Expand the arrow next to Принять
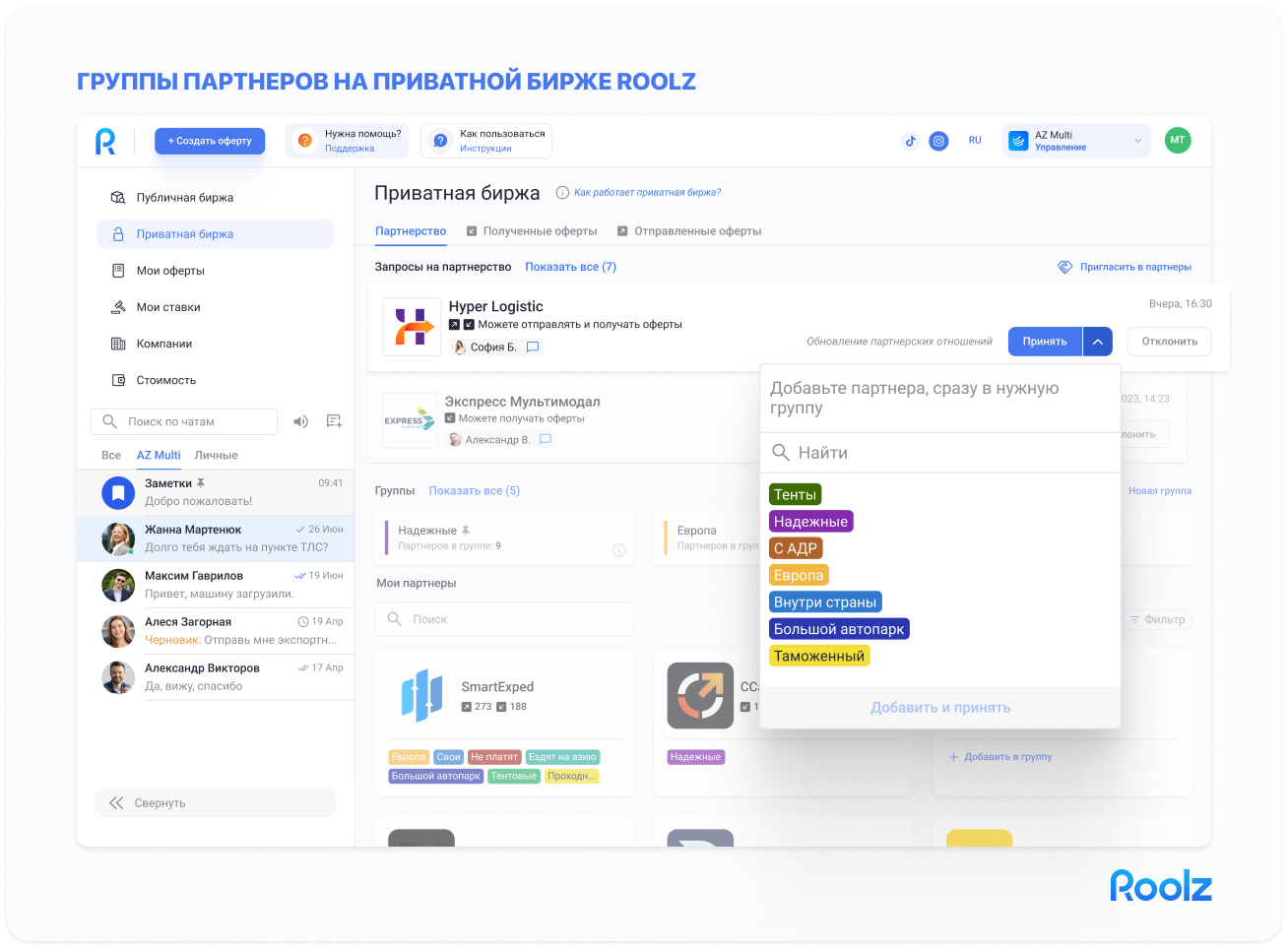This screenshot has width=1288, height=947. point(1097,342)
